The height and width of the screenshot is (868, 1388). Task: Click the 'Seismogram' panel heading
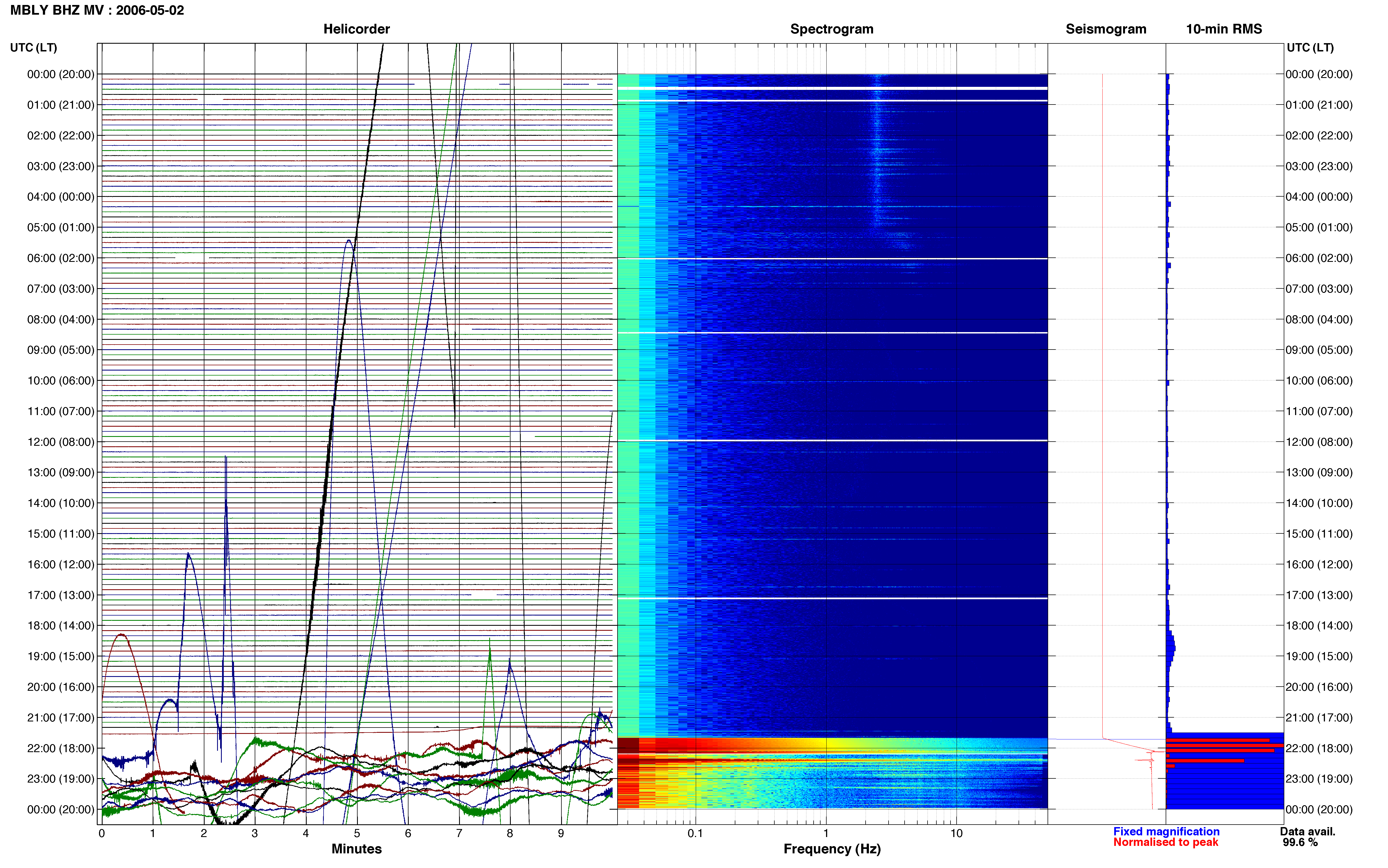click(1106, 29)
